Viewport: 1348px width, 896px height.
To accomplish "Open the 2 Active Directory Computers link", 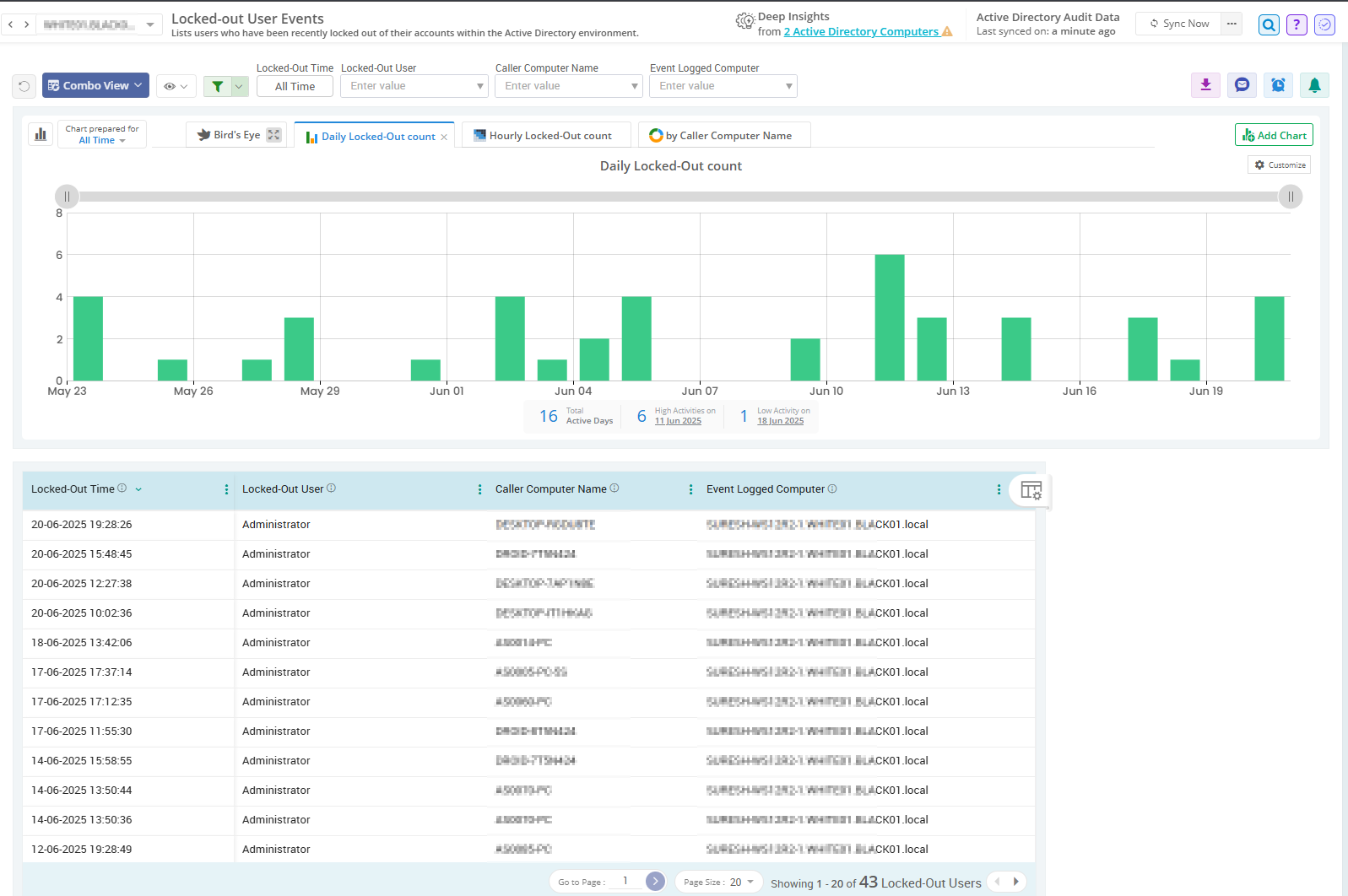I will pyautogui.click(x=861, y=32).
